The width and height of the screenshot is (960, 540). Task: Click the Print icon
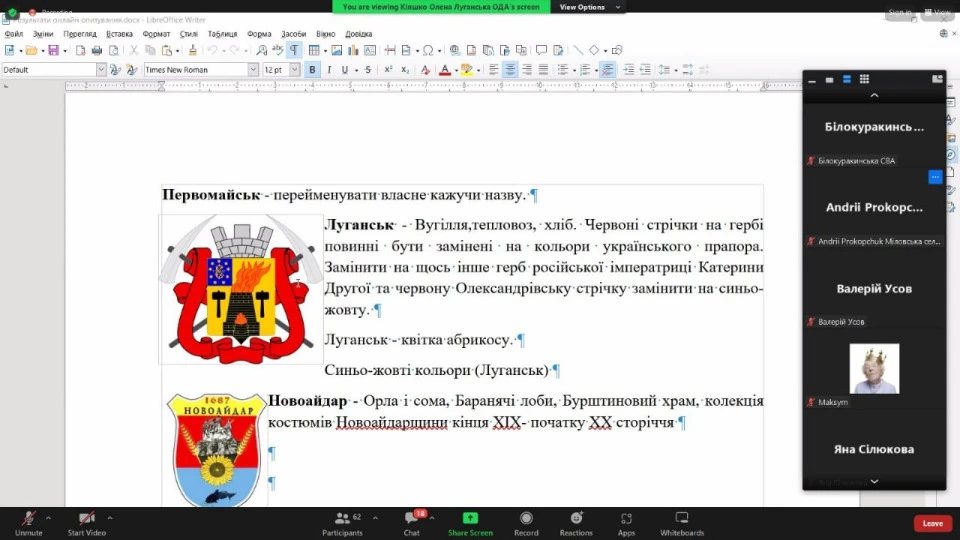click(x=97, y=50)
